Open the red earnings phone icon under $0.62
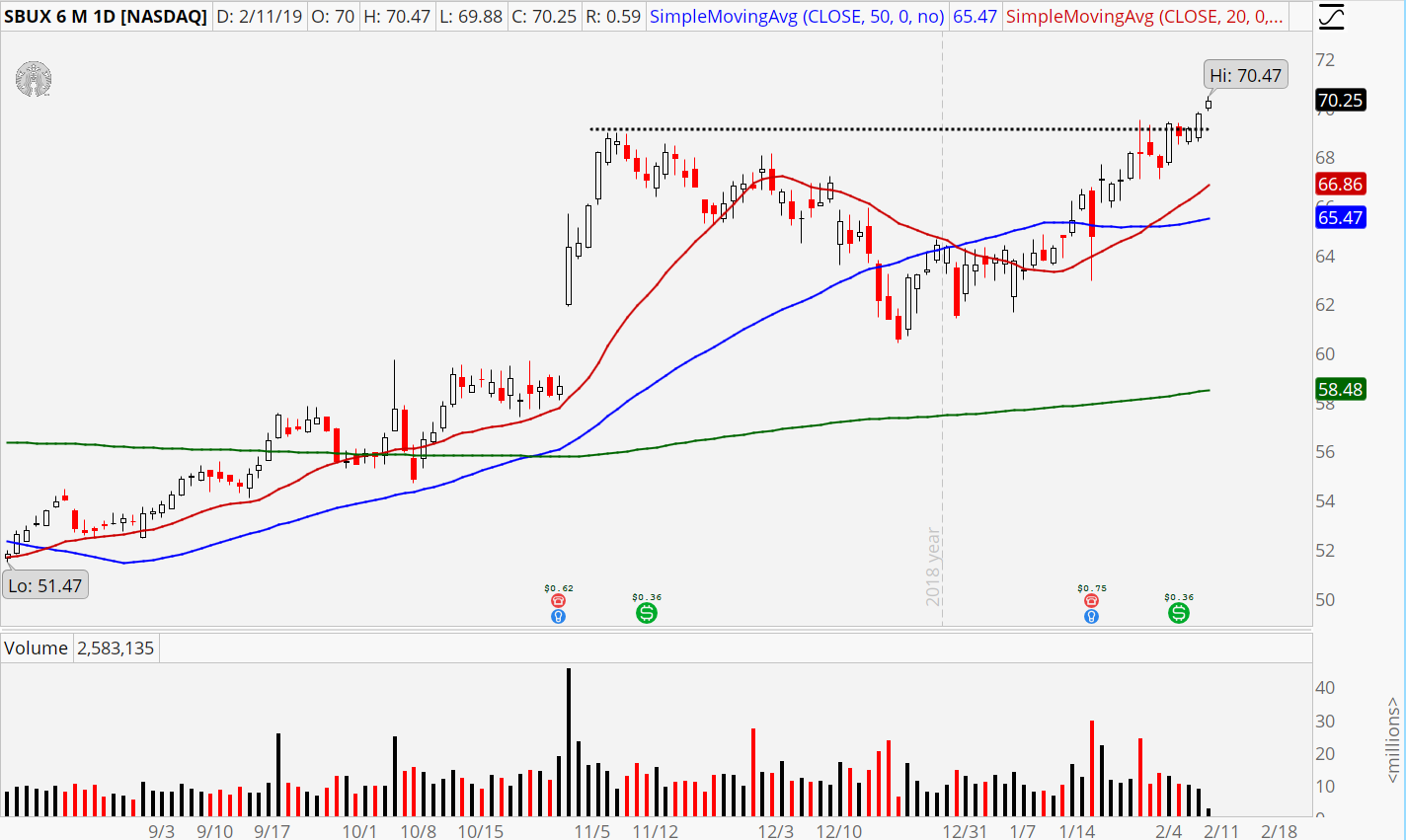 (x=559, y=600)
